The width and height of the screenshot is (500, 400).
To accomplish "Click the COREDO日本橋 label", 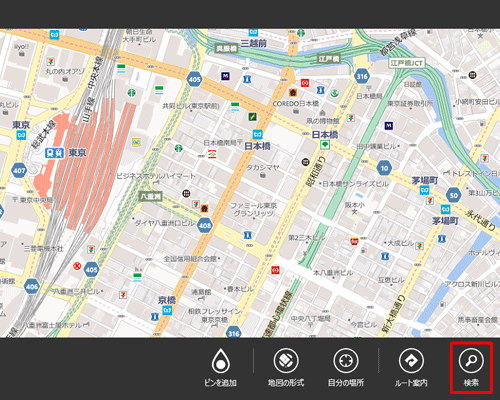I will 296,104.
